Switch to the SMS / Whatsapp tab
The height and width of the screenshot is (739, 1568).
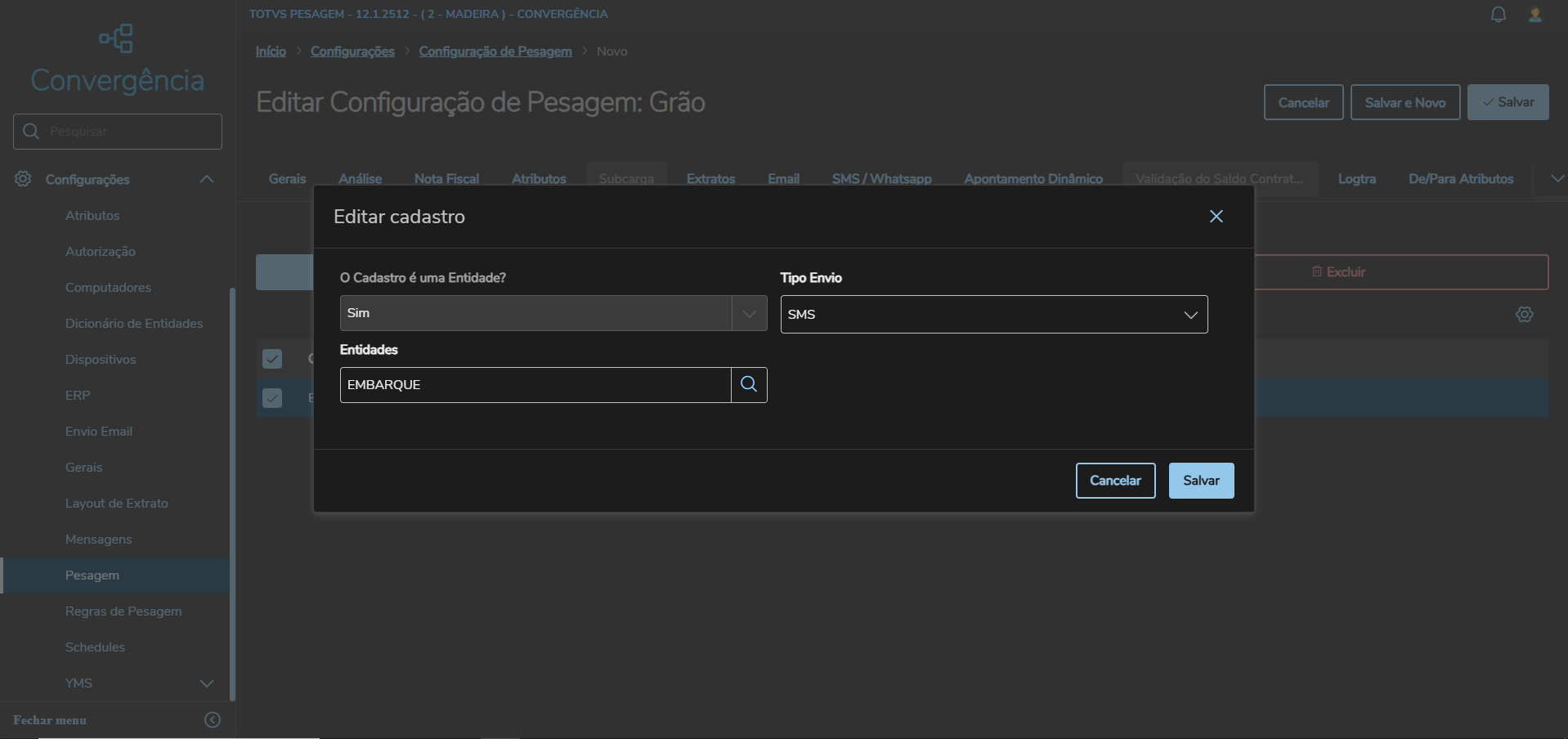(x=881, y=179)
